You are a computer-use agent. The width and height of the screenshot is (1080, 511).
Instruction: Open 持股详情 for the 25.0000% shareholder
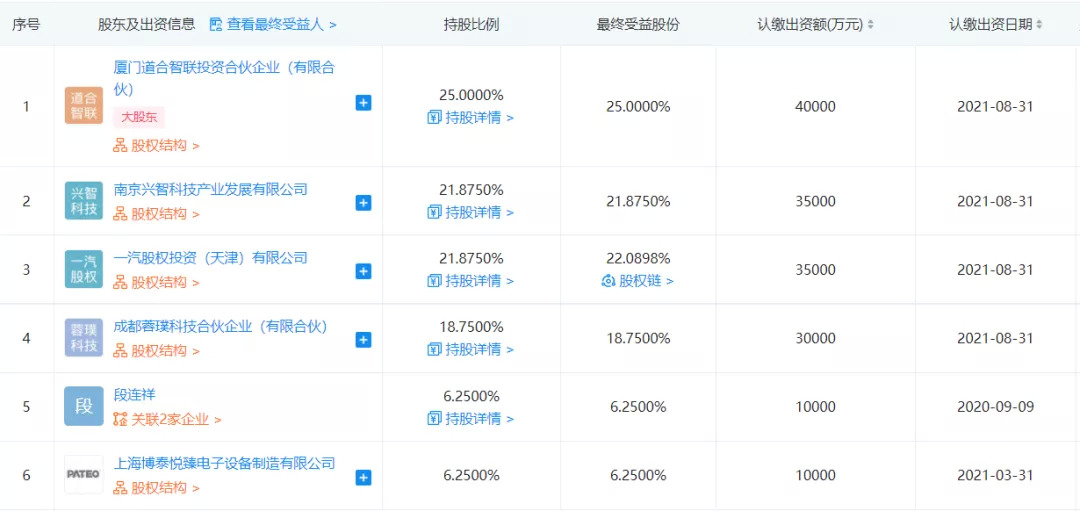[x=470, y=117]
